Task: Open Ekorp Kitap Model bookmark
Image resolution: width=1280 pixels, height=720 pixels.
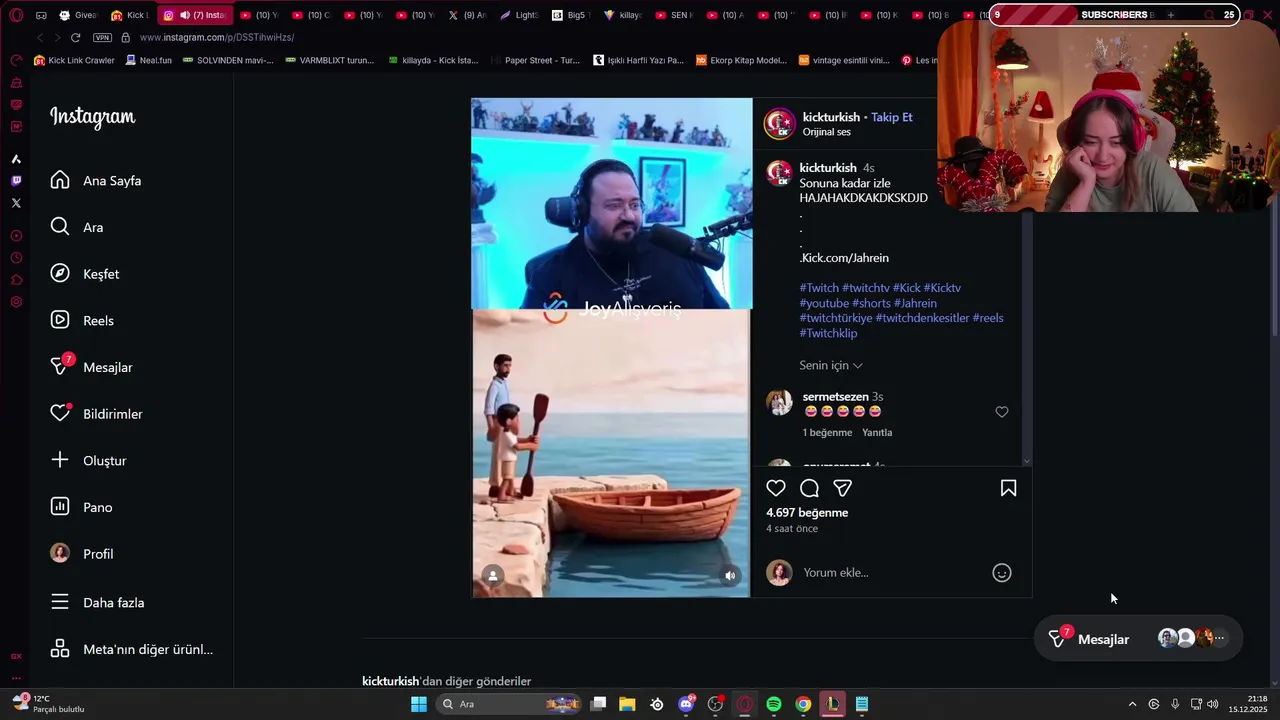Action: (x=742, y=60)
